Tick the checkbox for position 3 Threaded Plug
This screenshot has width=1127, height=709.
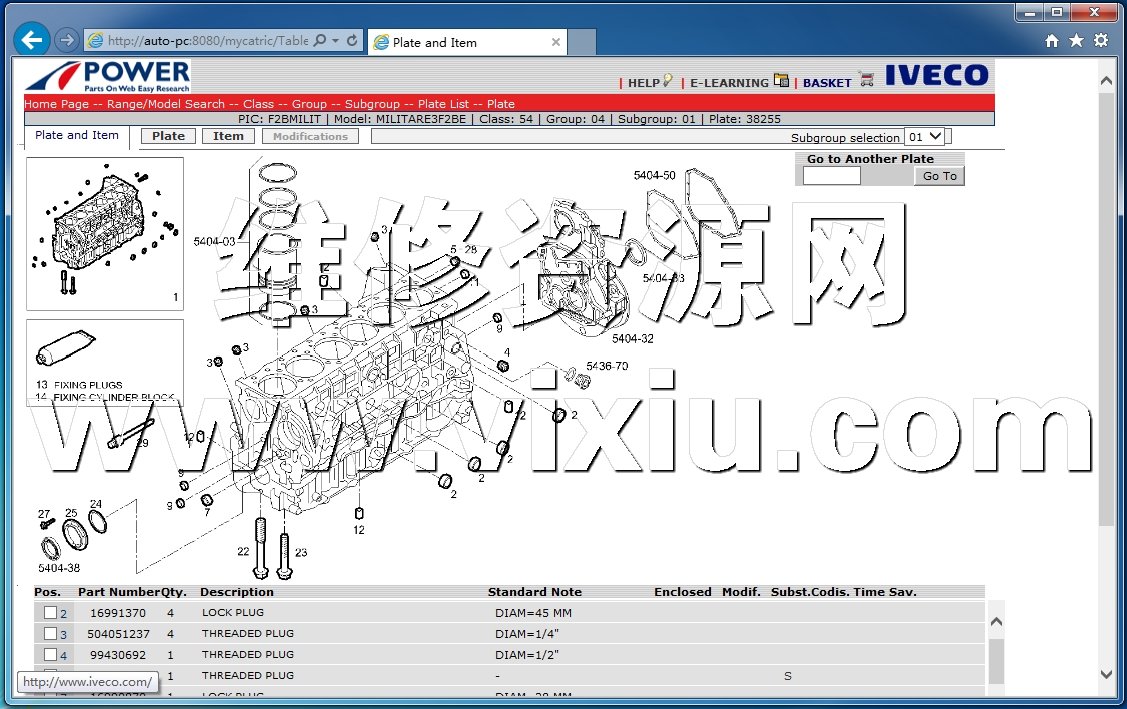tap(50, 634)
